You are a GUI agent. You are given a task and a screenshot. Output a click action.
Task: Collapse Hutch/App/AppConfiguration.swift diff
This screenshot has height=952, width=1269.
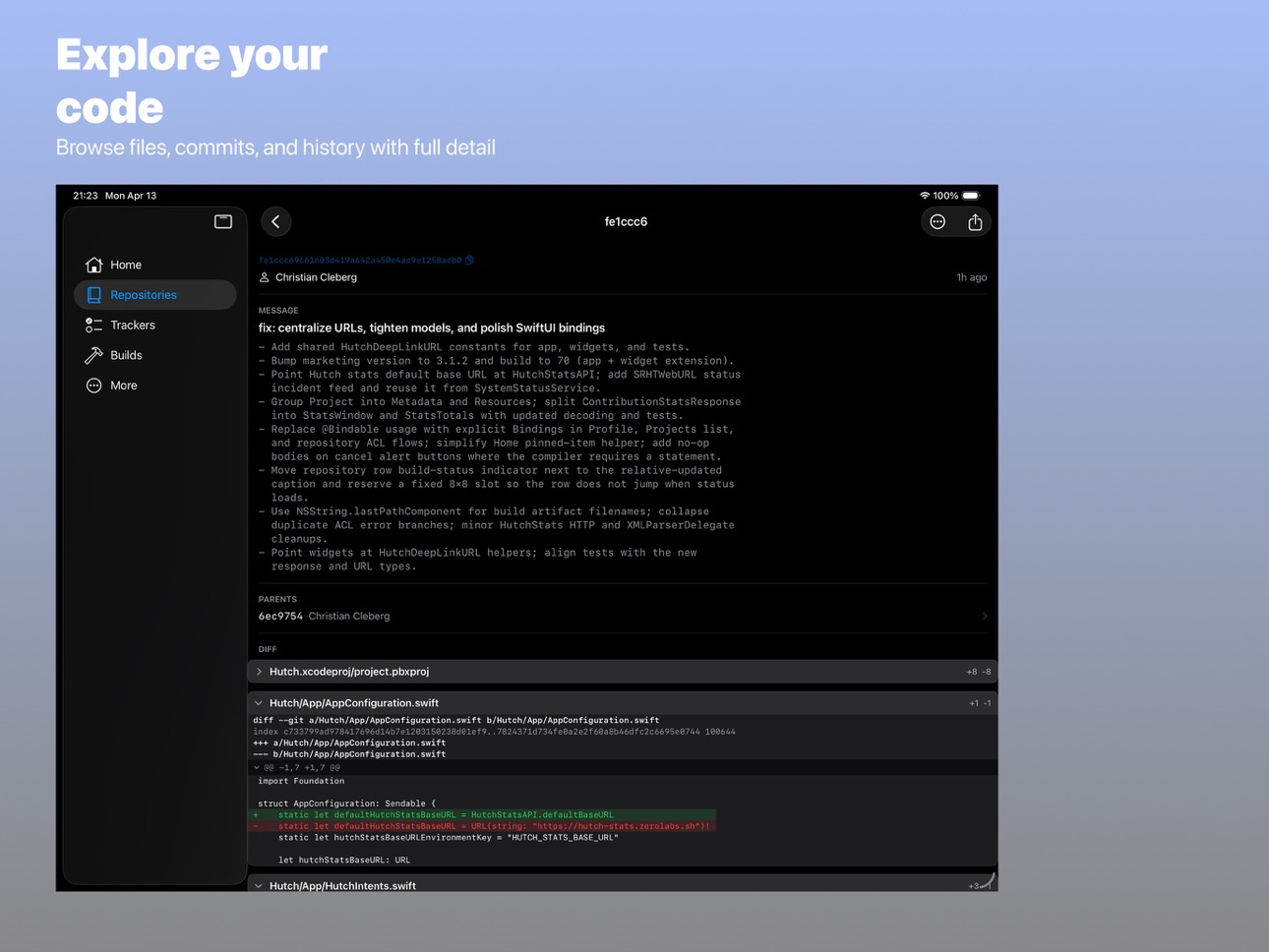coord(623,703)
